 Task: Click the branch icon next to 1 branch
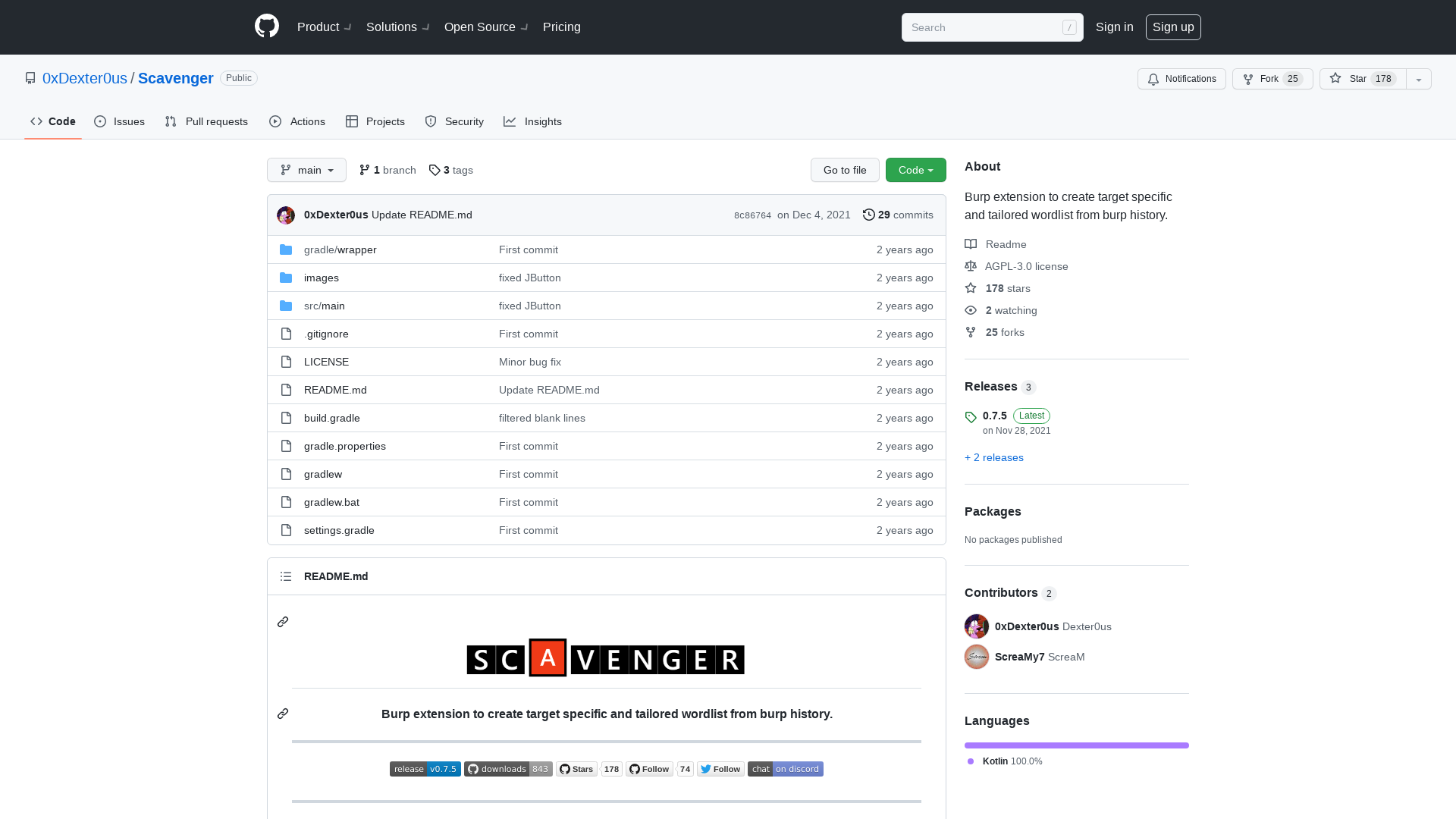(365, 170)
